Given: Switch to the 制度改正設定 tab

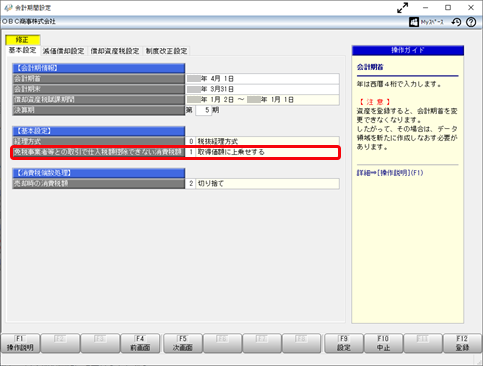Looking at the screenshot, I should 166,51.
